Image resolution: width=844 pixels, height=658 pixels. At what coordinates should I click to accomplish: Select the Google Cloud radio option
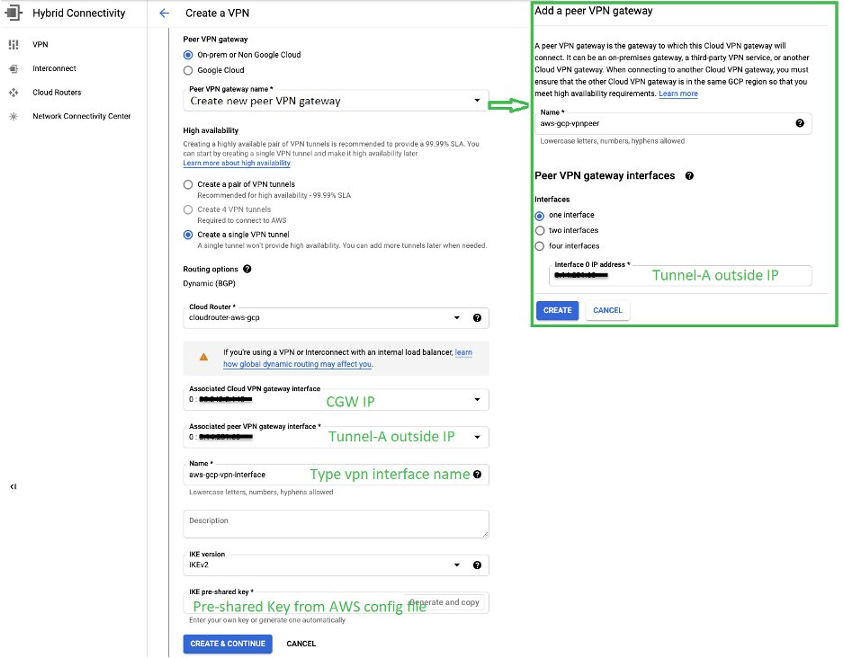click(x=188, y=71)
